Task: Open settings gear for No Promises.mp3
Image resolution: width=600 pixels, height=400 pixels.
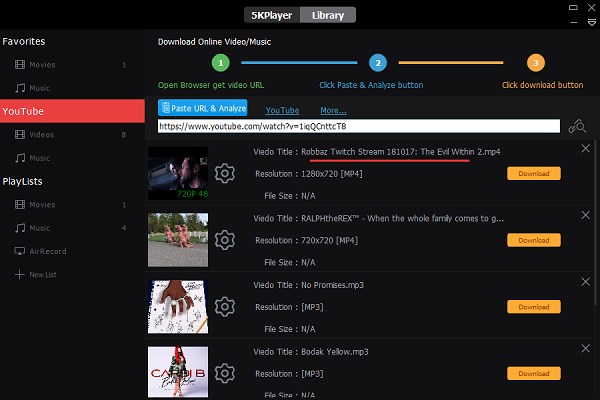Action: tap(225, 307)
